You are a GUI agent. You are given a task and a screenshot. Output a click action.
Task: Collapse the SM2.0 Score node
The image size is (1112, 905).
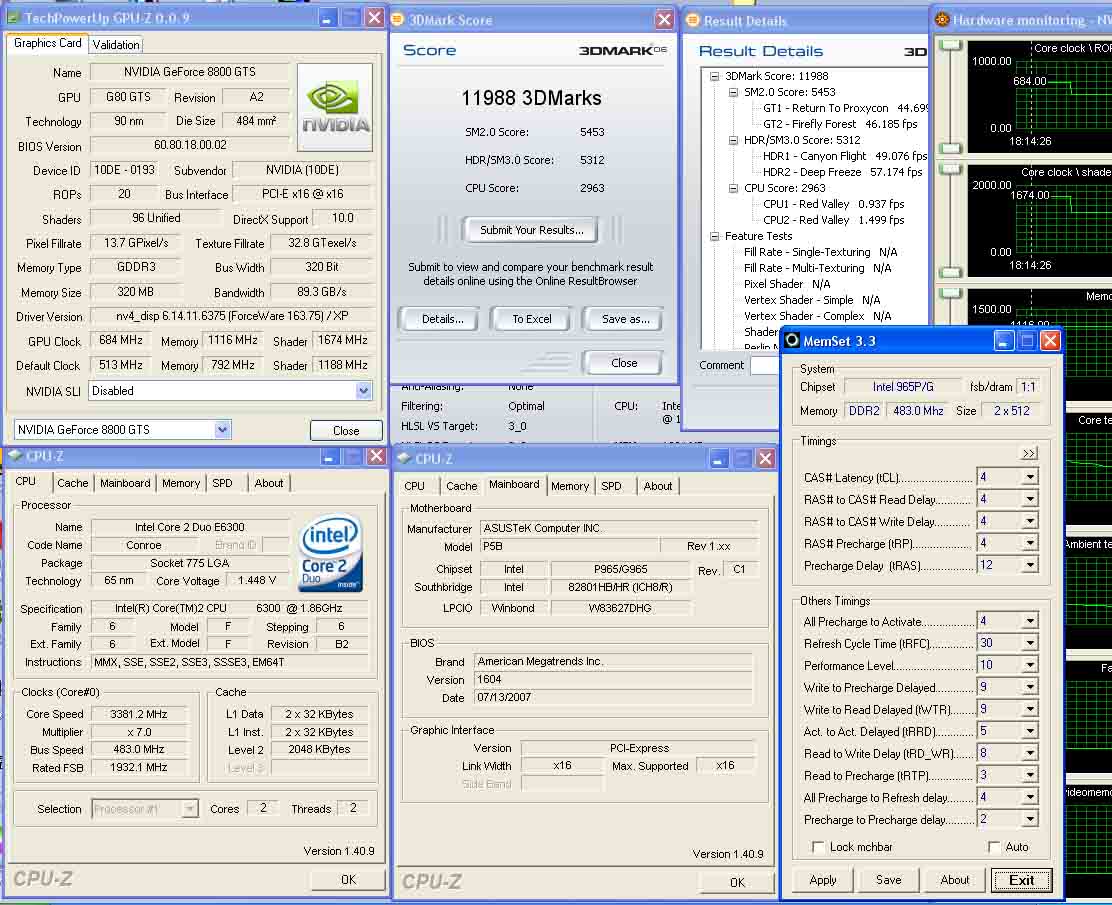(x=733, y=92)
